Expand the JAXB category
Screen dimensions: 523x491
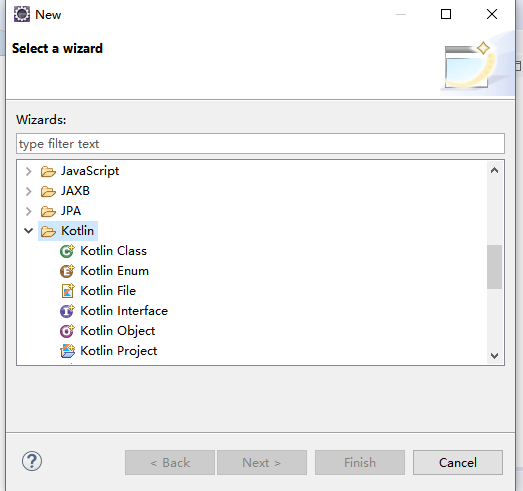pos(29,191)
